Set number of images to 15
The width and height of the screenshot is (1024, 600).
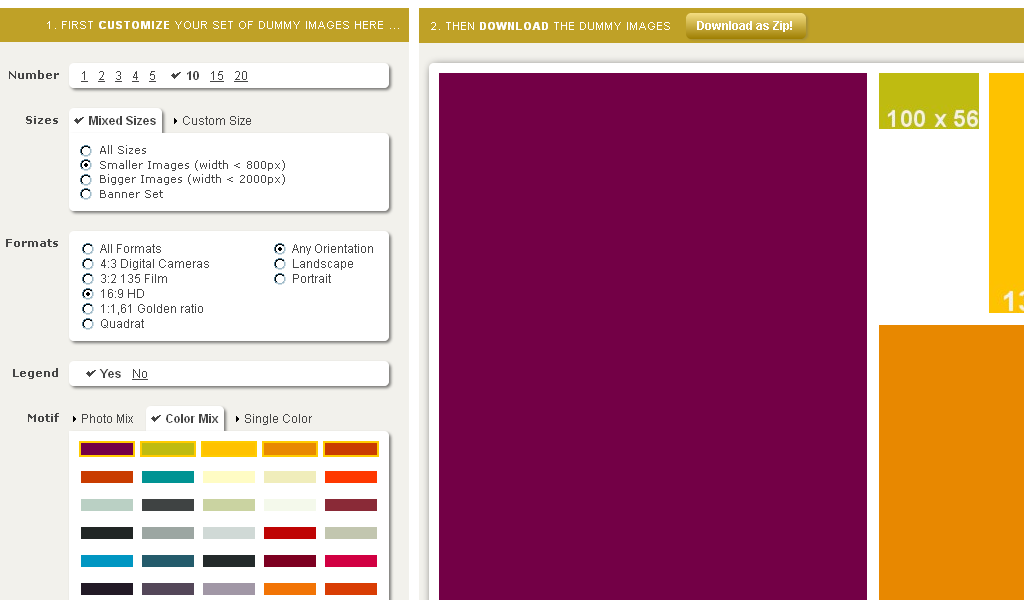pyautogui.click(x=217, y=76)
